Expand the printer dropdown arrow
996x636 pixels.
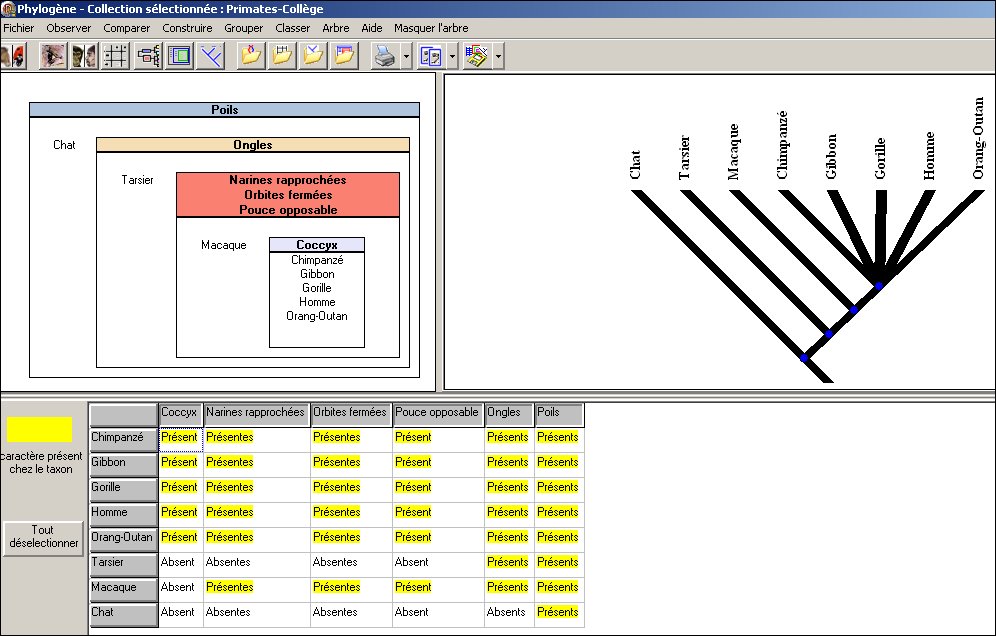point(407,57)
